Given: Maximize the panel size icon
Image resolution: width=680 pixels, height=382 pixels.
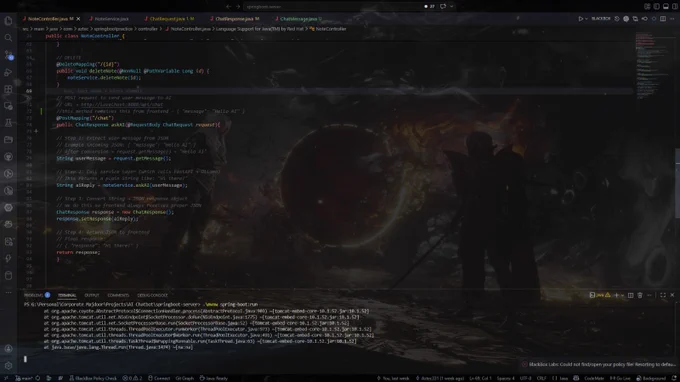Looking at the screenshot, I should 663,295.
